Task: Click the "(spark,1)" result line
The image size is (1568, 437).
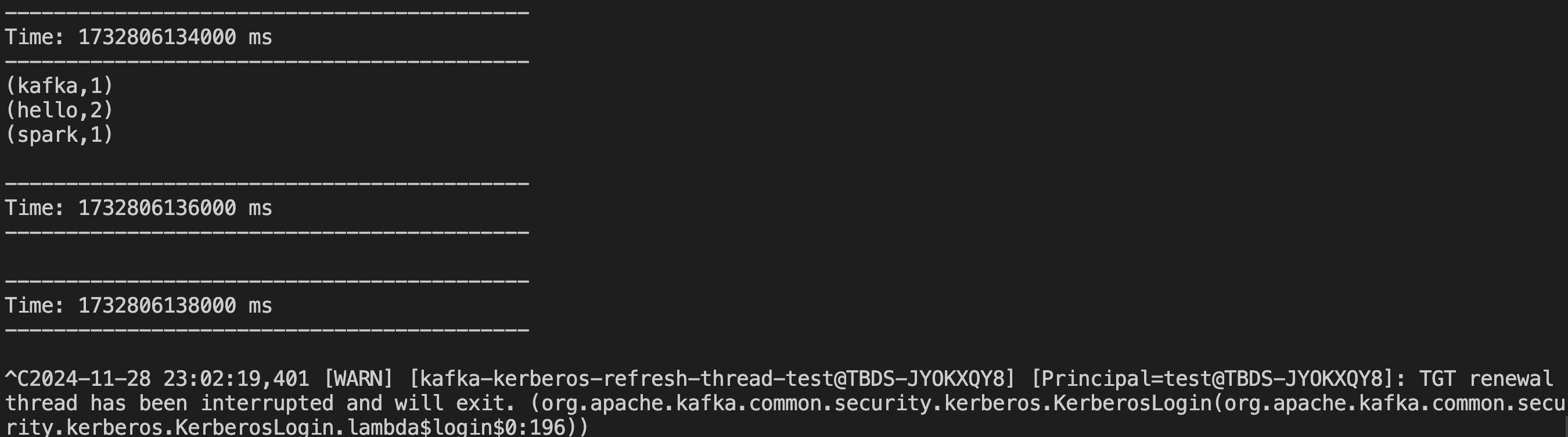Action: pyautogui.click(x=59, y=135)
